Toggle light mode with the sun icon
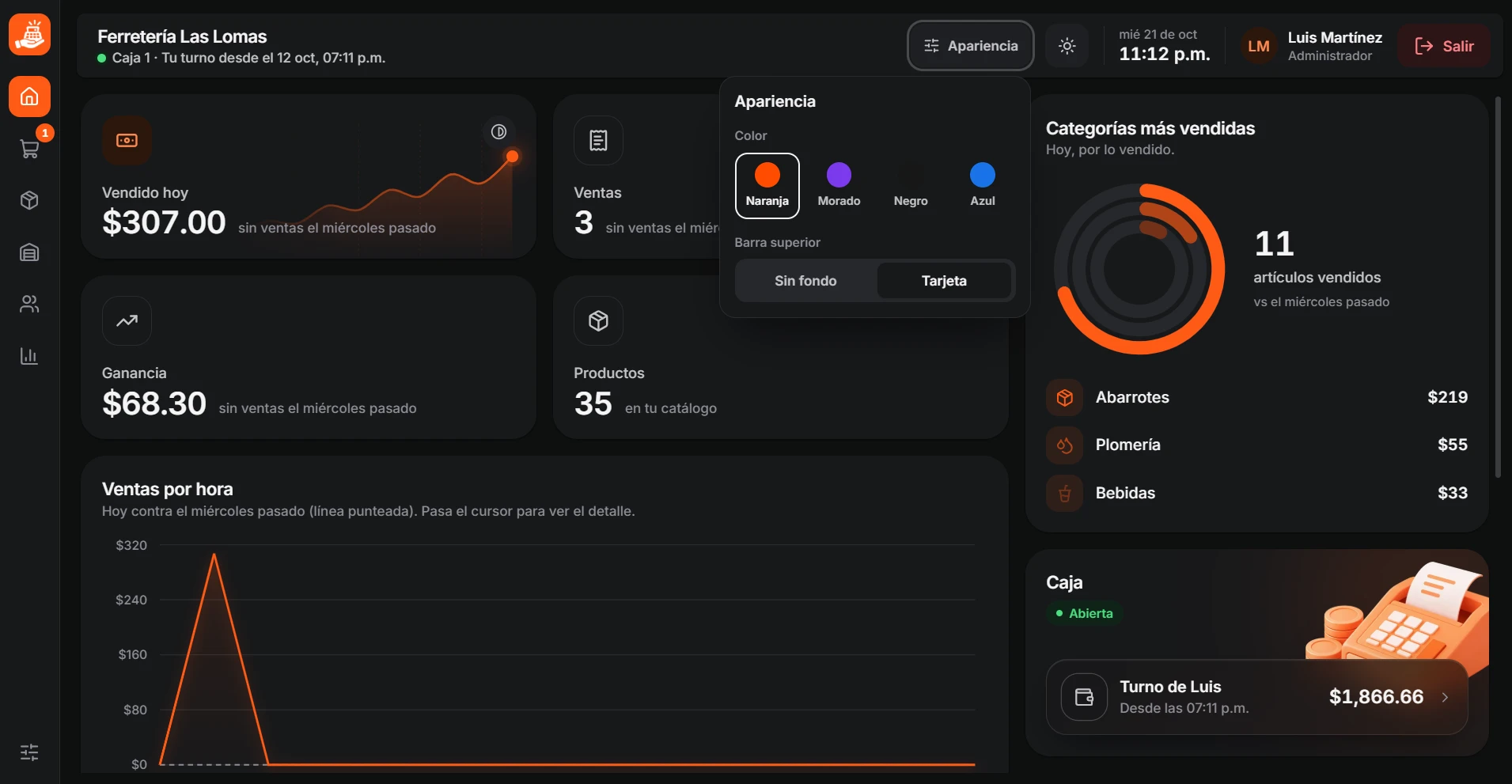The width and height of the screenshot is (1512, 784). click(x=1067, y=46)
